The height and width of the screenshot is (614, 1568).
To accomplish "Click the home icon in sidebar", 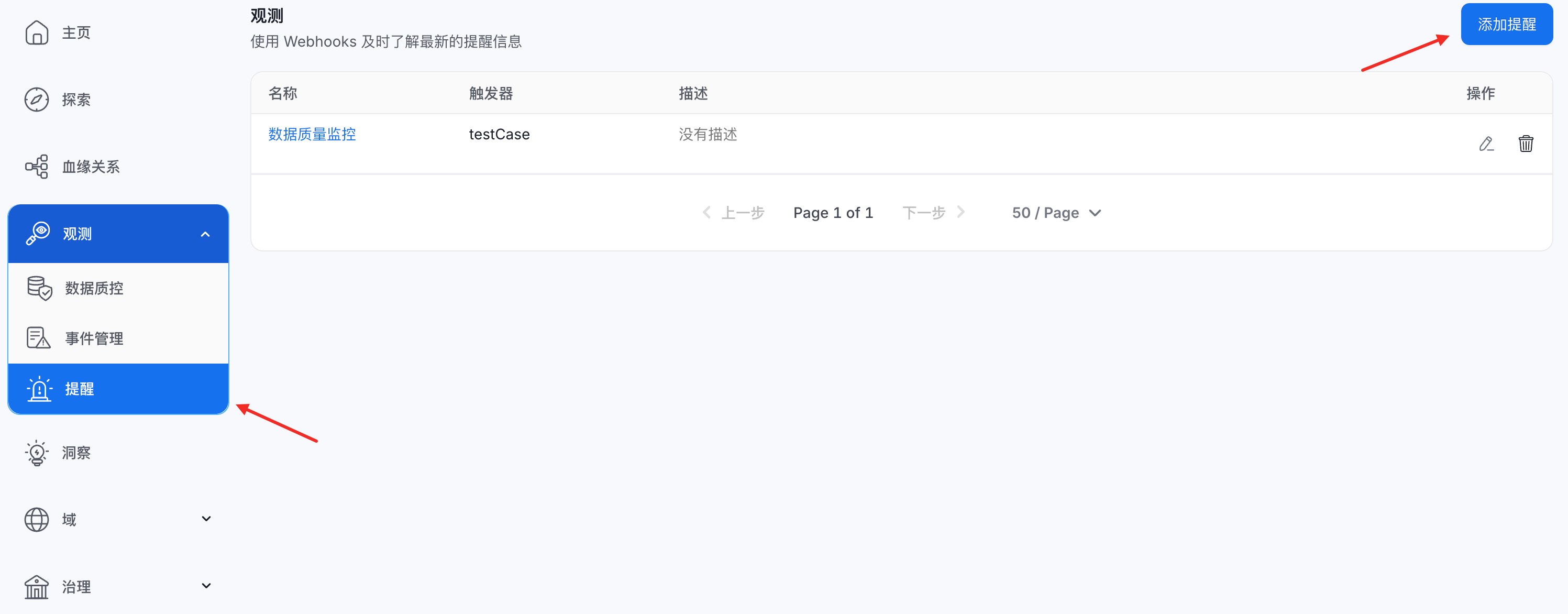I will coord(37,32).
